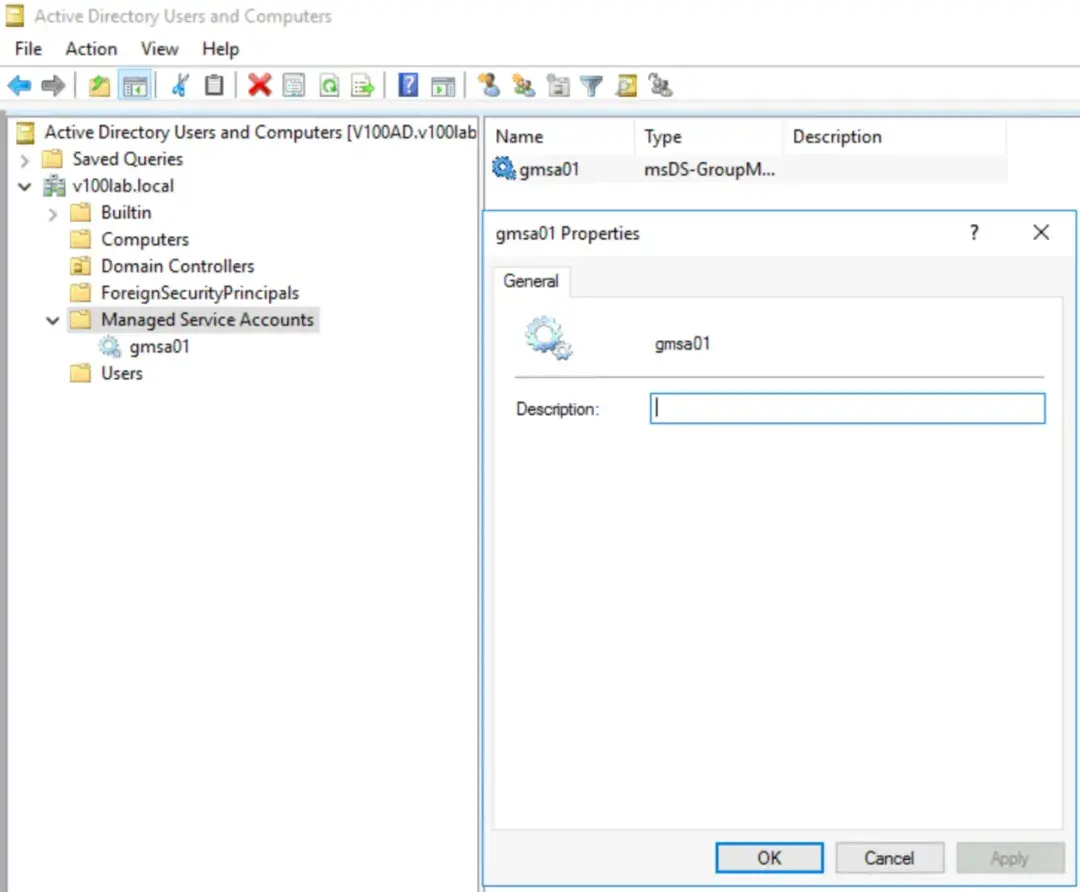Click the Domain Controllers folder icon

(x=81, y=266)
